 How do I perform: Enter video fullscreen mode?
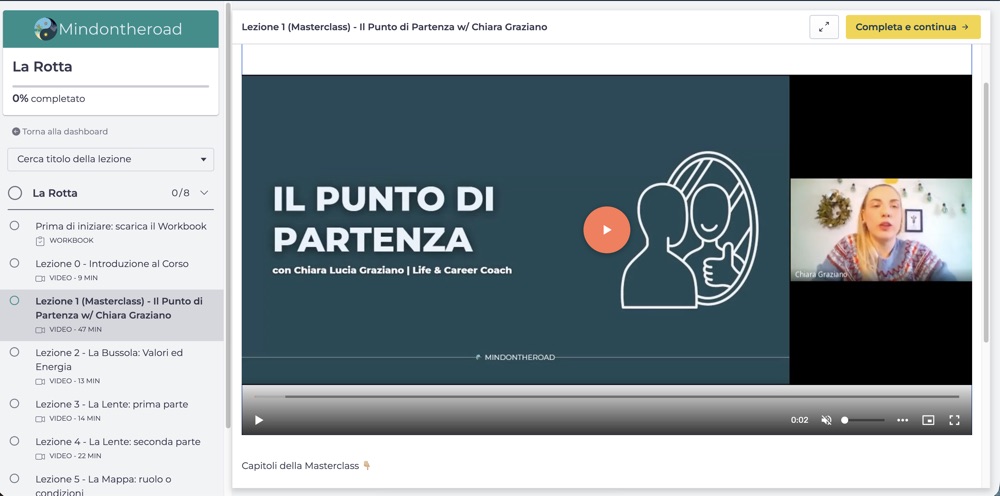954,420
